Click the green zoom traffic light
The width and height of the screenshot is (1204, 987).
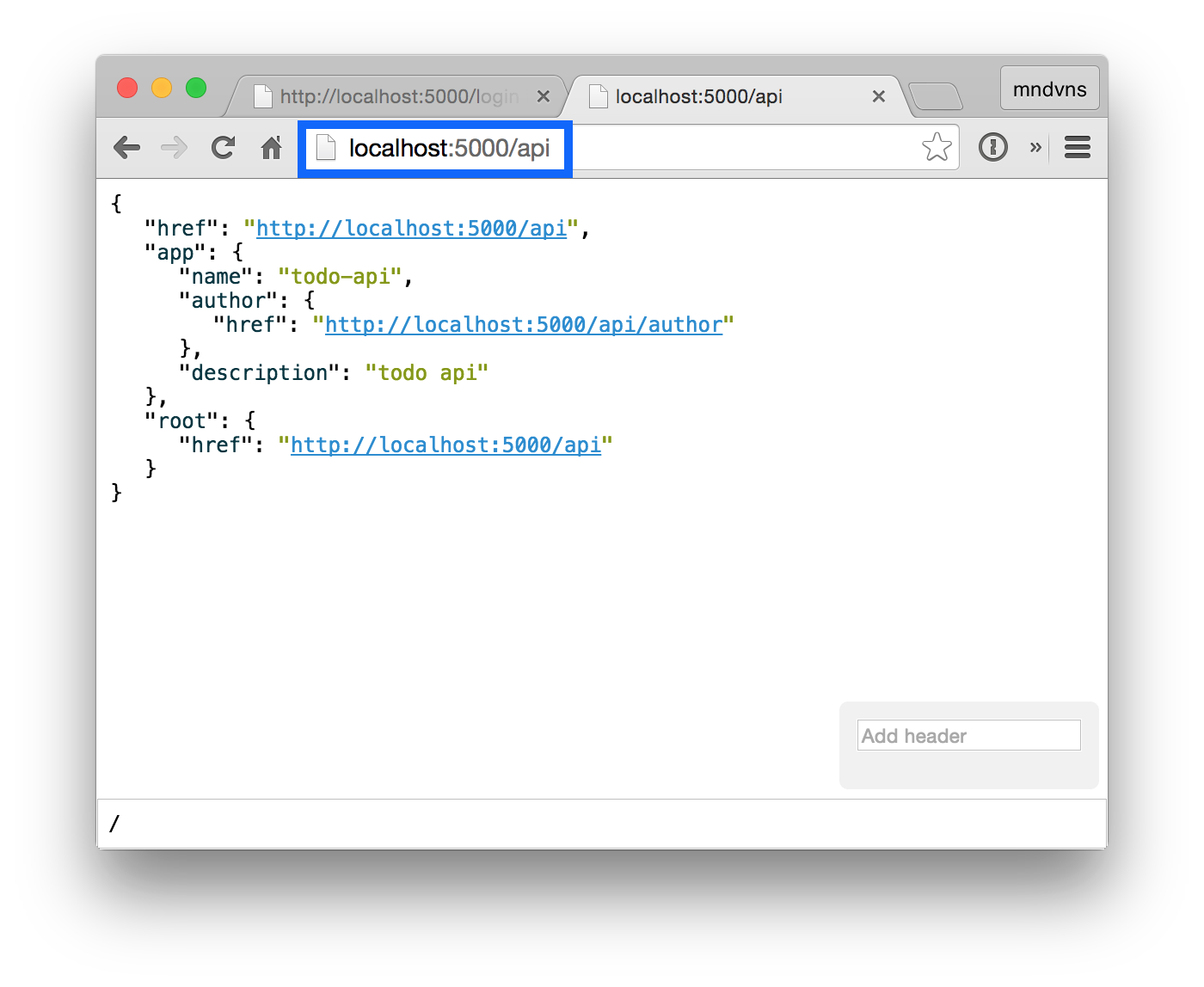pyautogui.click(x=196, y=88)
